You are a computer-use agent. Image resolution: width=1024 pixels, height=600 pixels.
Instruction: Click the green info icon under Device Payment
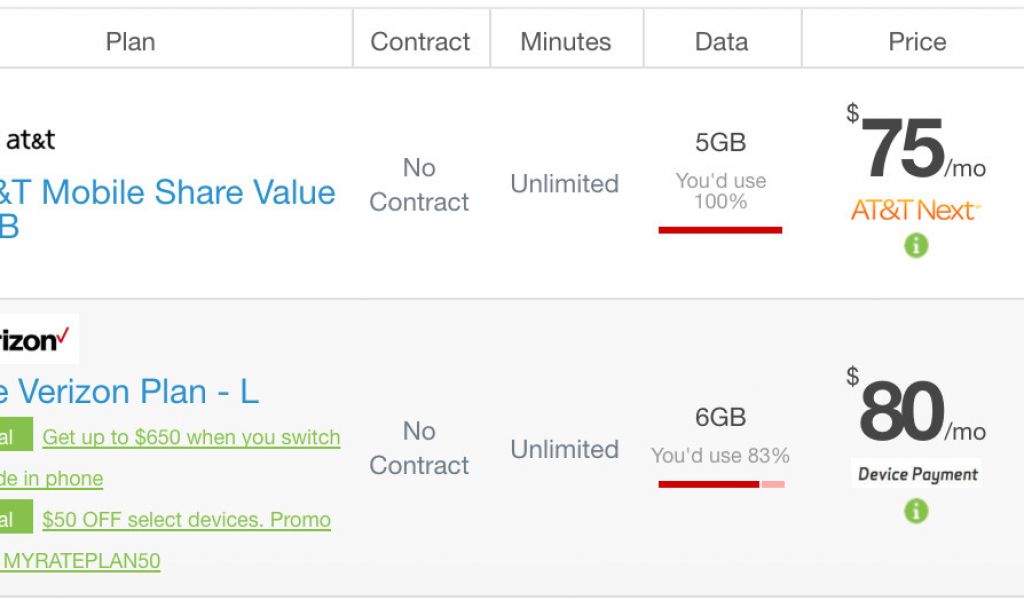tap(916, 511)
